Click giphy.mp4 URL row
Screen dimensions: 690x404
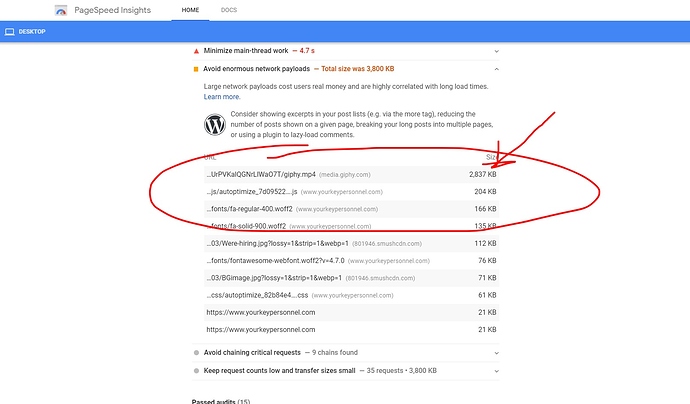tap(352, 174)
